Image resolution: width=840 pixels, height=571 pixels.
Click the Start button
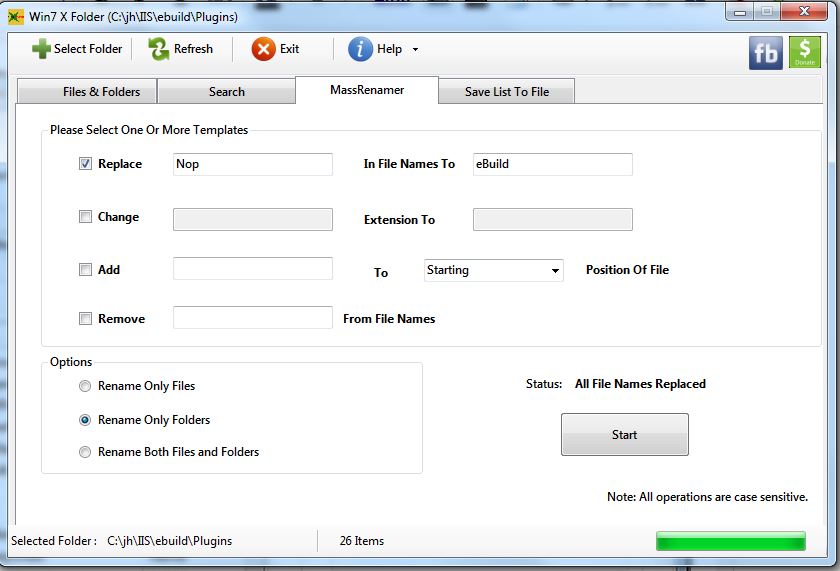pyautogui.click(x=625, y=434)
